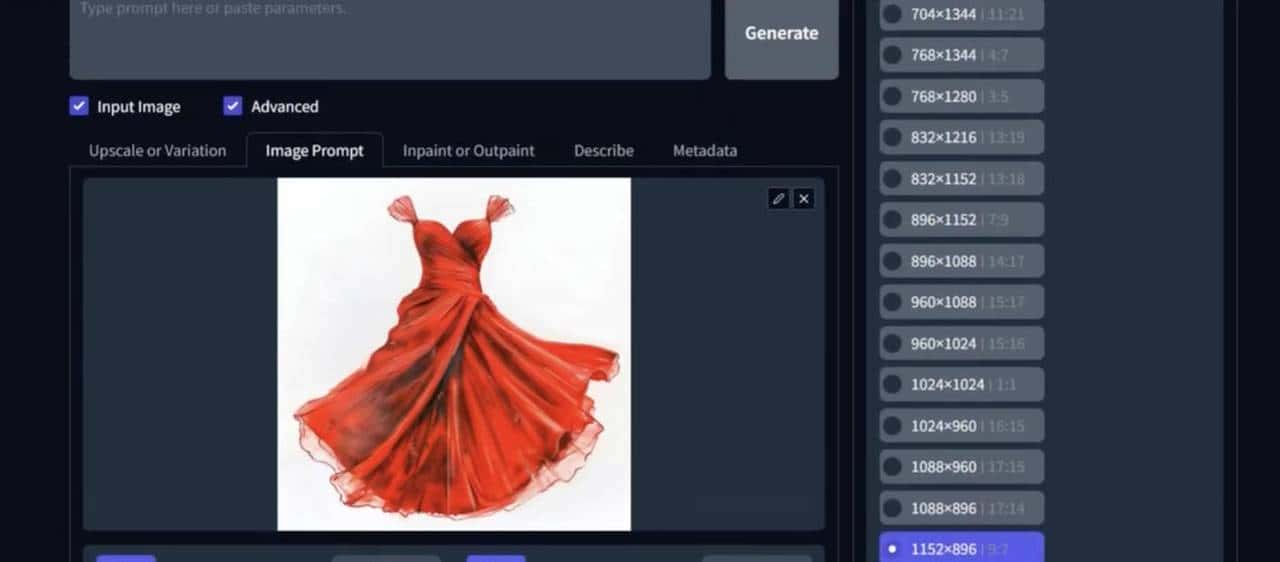The image size is (1280, 562).
Task: Remove the image with the X icon
Action: 804,199
